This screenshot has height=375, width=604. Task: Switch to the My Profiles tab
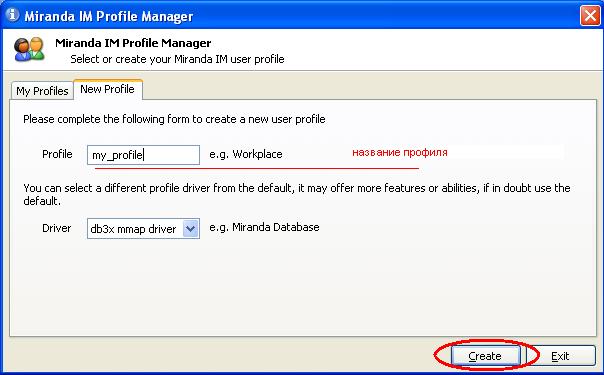(x=42, y=91)
